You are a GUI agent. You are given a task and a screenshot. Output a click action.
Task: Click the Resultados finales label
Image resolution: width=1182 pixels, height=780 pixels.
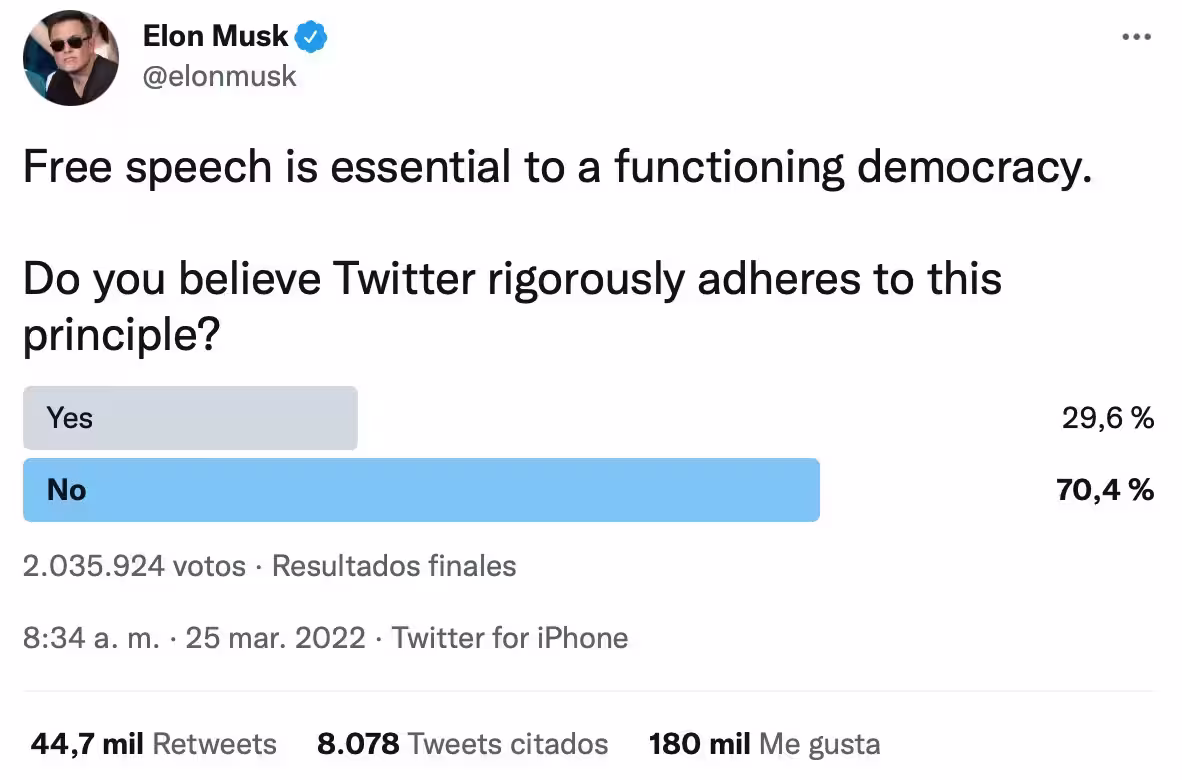coord(393,566)
